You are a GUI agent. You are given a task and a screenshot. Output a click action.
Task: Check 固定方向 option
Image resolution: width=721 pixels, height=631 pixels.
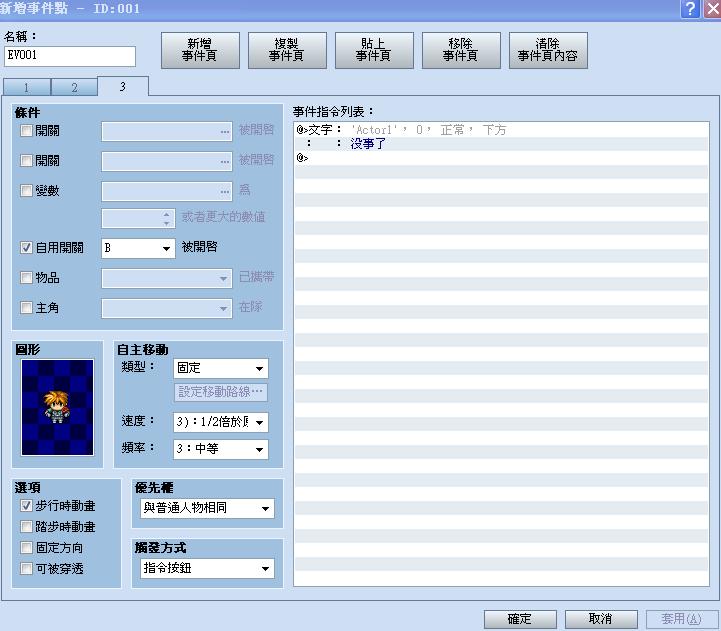(26, 548)
